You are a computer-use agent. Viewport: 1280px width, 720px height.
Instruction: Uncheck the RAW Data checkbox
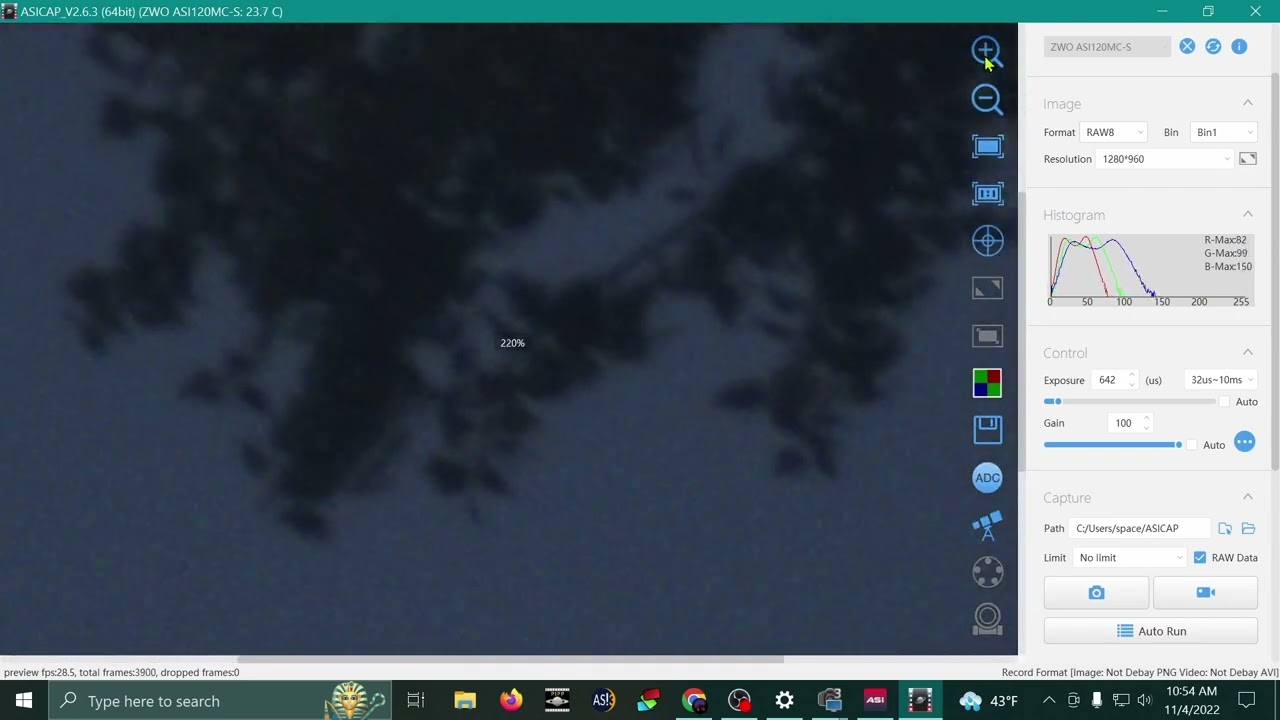(x=1200, y=557)
